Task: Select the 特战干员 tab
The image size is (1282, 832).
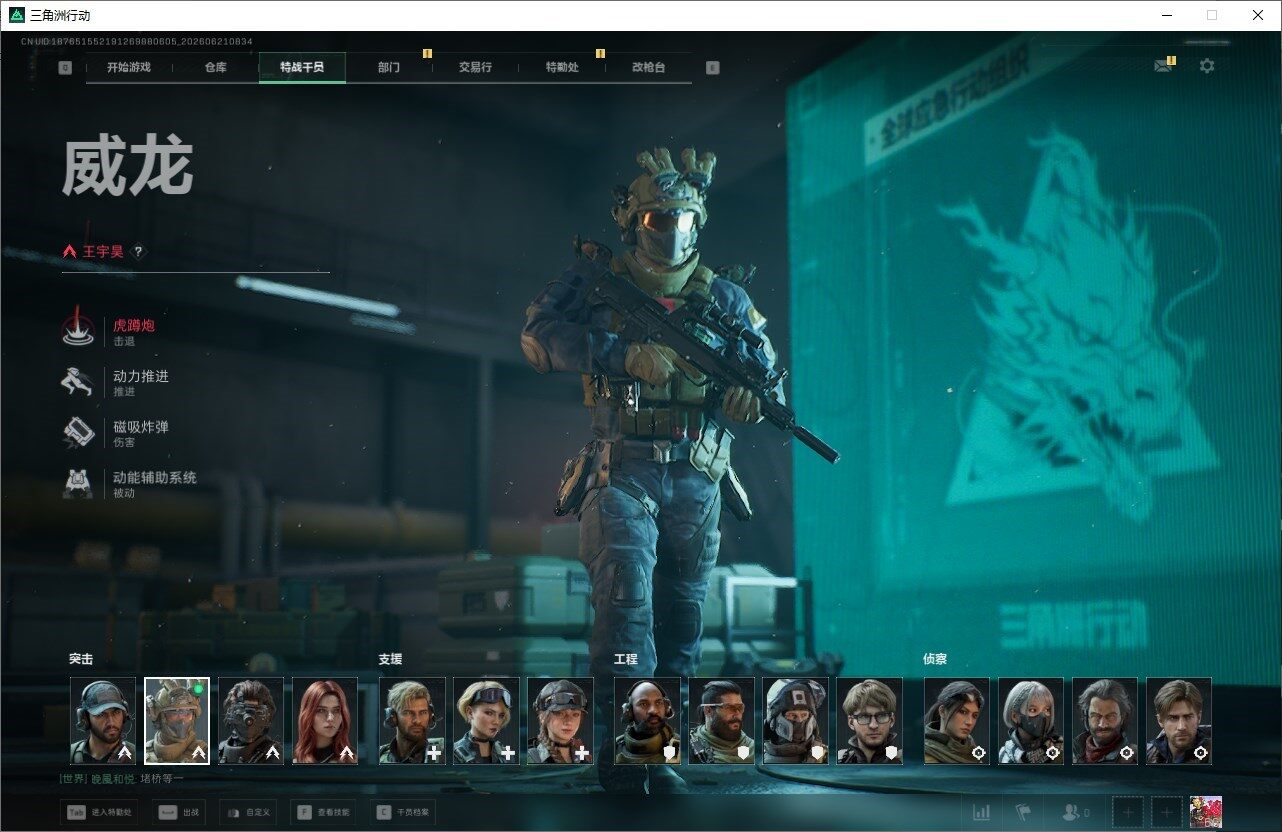Action: point(302,67)
